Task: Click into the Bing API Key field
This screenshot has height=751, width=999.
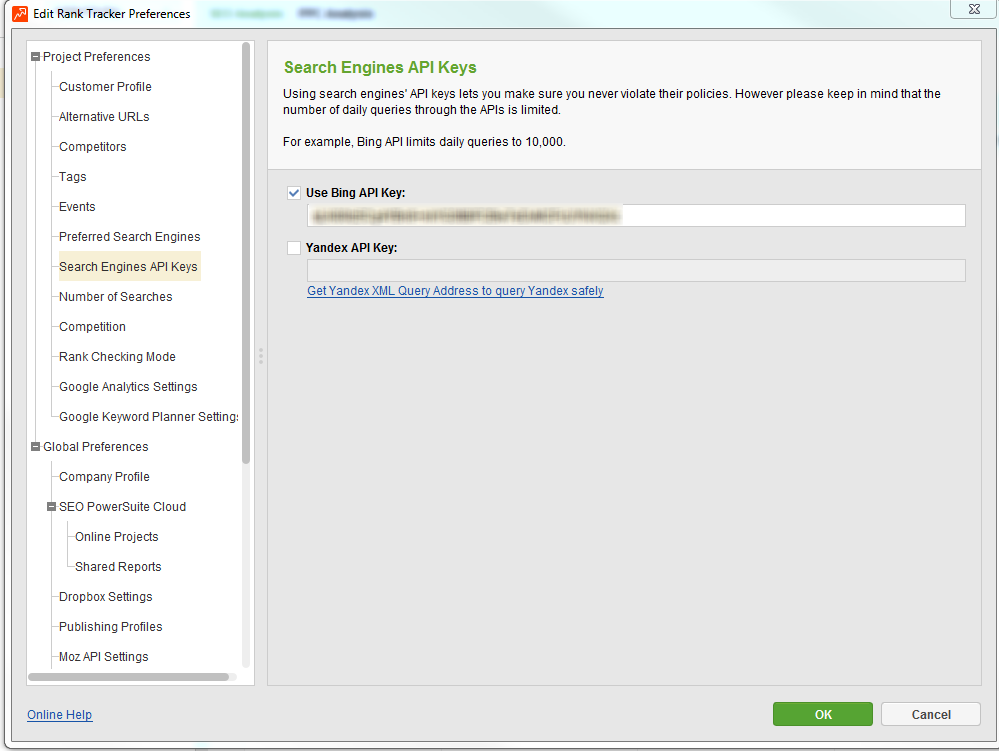Action: coord(636,215)
